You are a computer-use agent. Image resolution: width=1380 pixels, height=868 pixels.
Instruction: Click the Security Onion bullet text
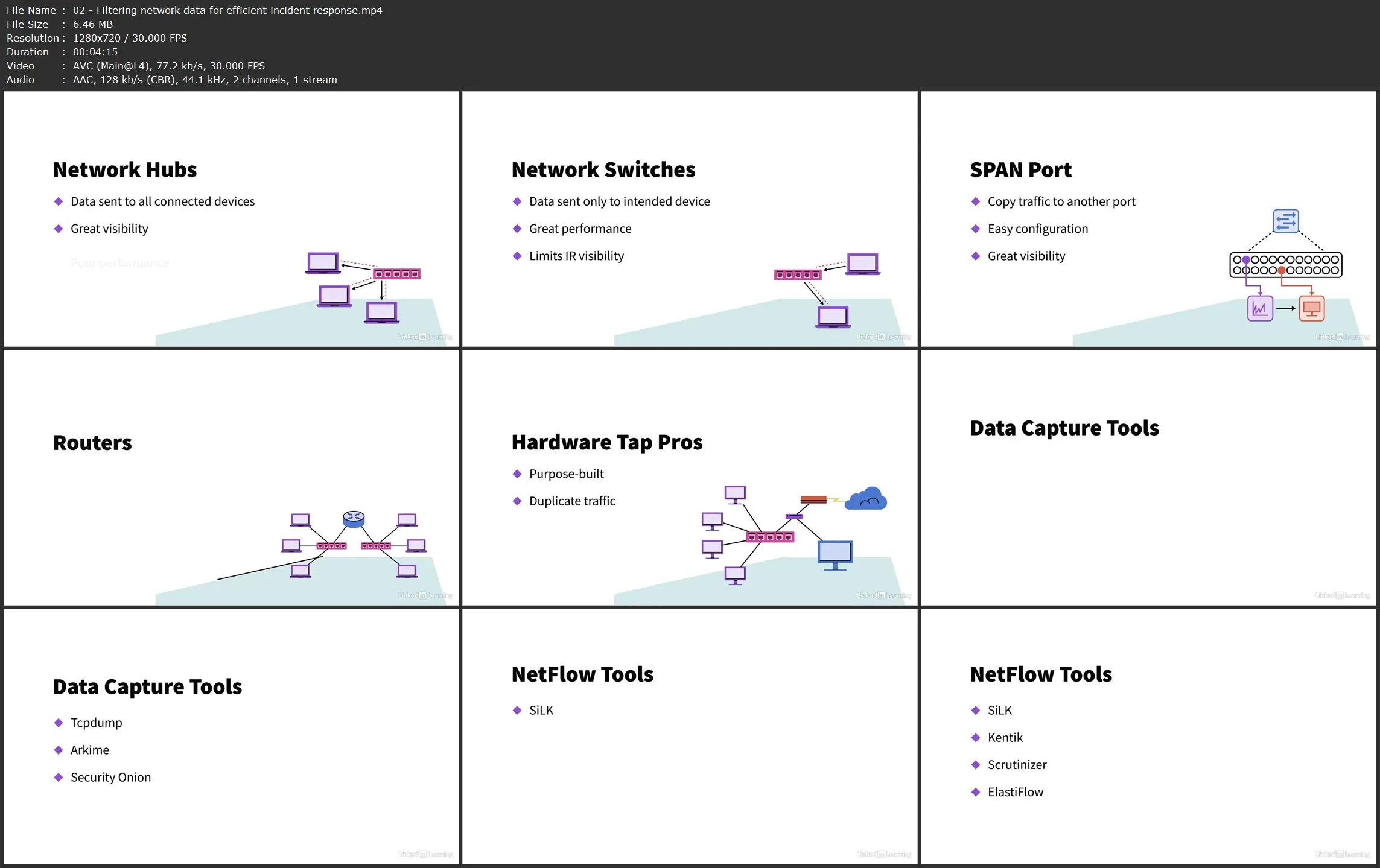click(x=110, y=777)
